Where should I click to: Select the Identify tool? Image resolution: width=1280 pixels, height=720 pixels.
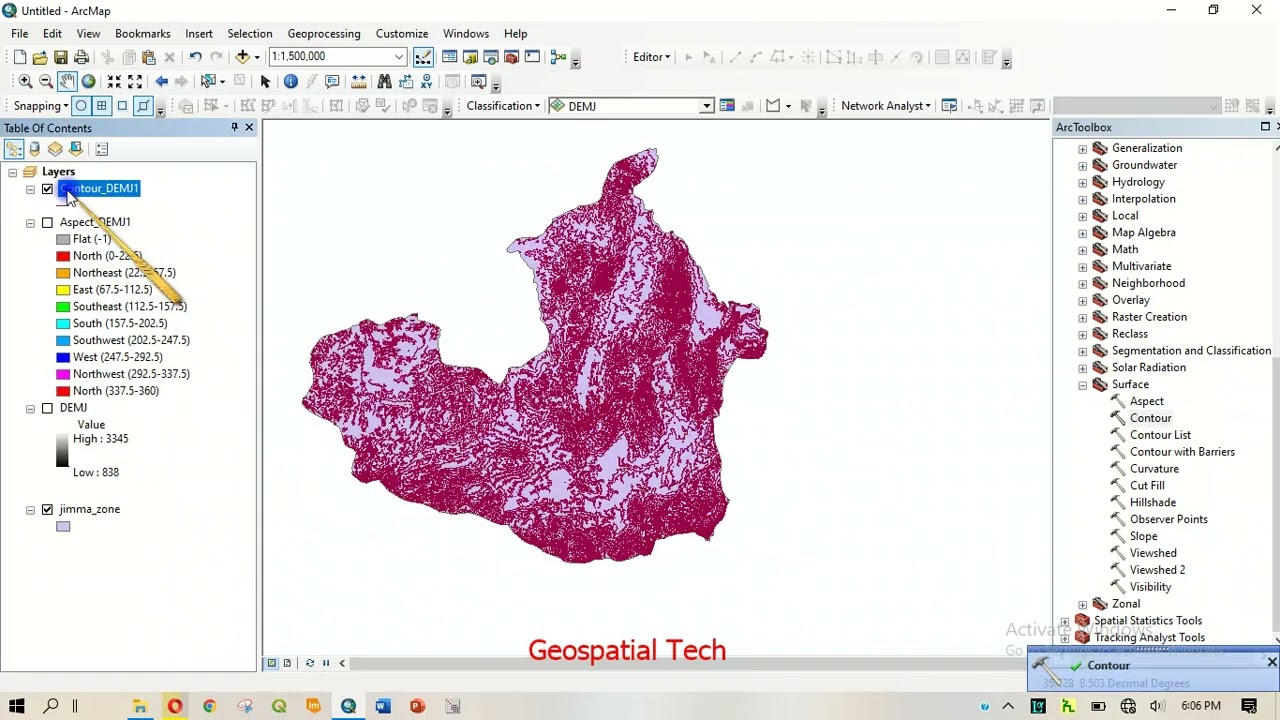tap(290, 81)
